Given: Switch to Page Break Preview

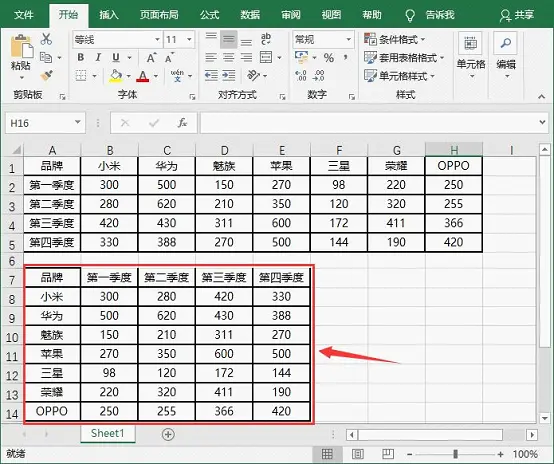Looking at the screenshot, I should [x=388, y=454].
